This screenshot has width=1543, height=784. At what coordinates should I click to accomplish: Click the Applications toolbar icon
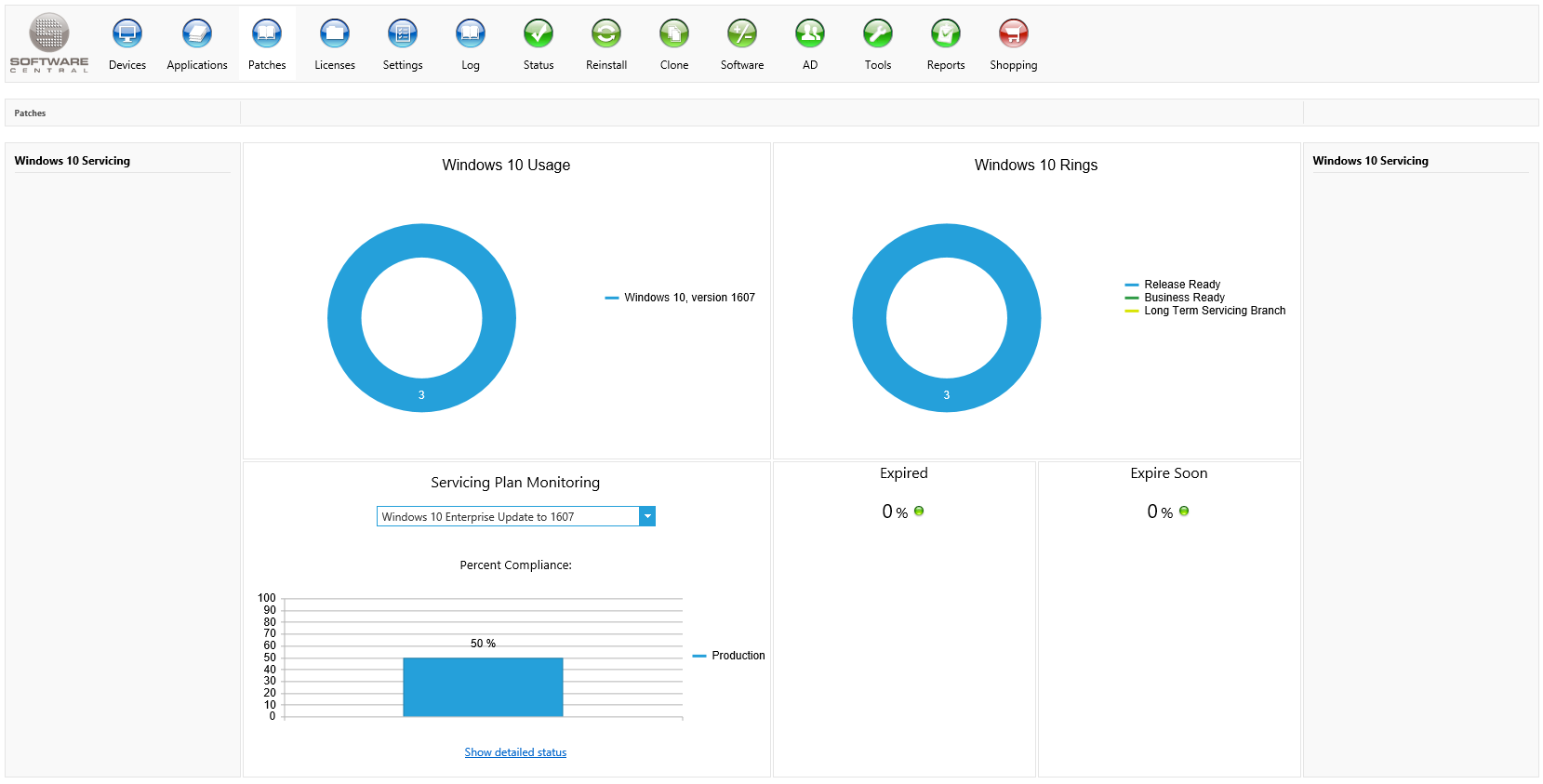(x=197, y=34)
